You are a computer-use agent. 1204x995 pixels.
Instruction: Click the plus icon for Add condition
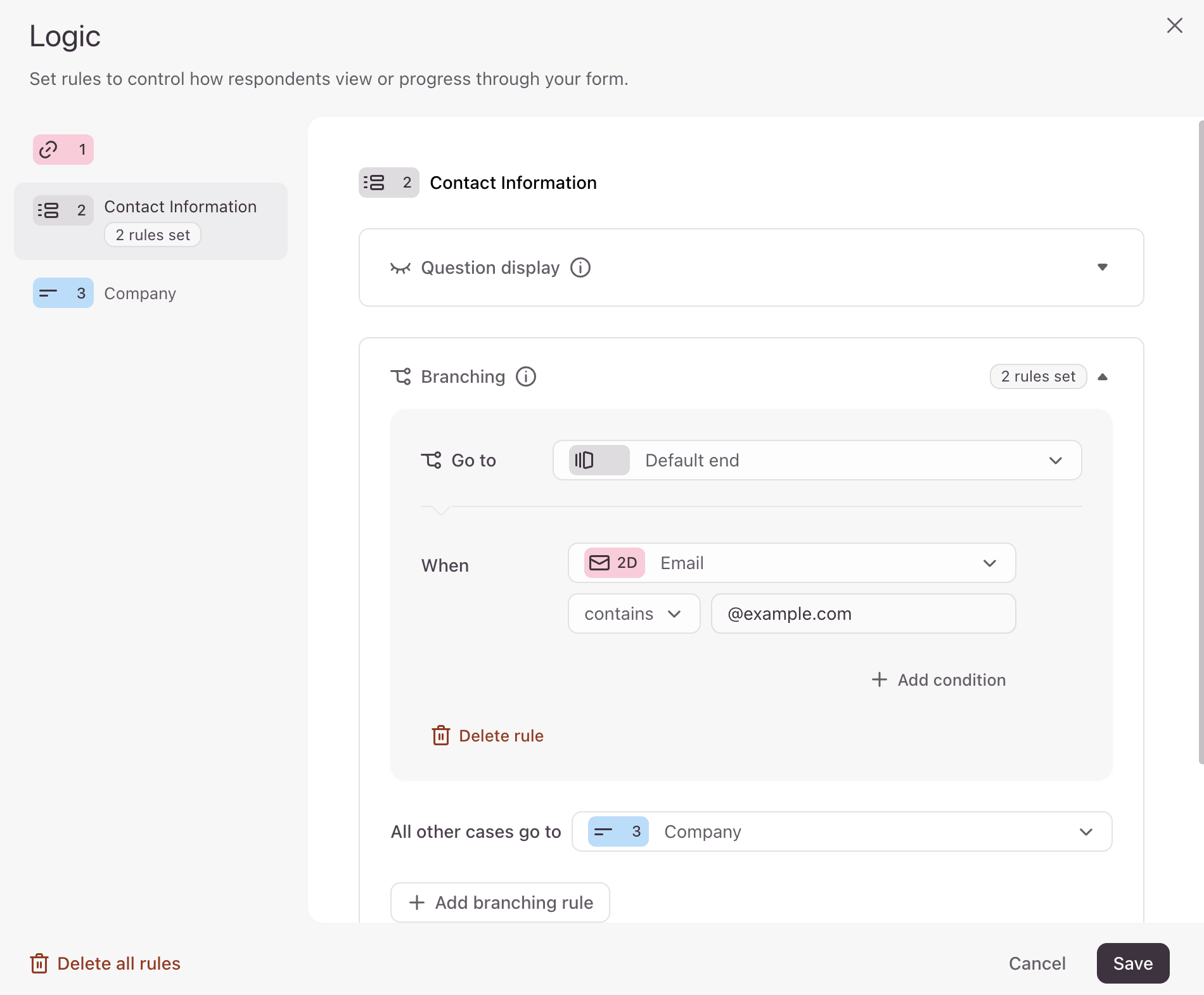[880, 679]
